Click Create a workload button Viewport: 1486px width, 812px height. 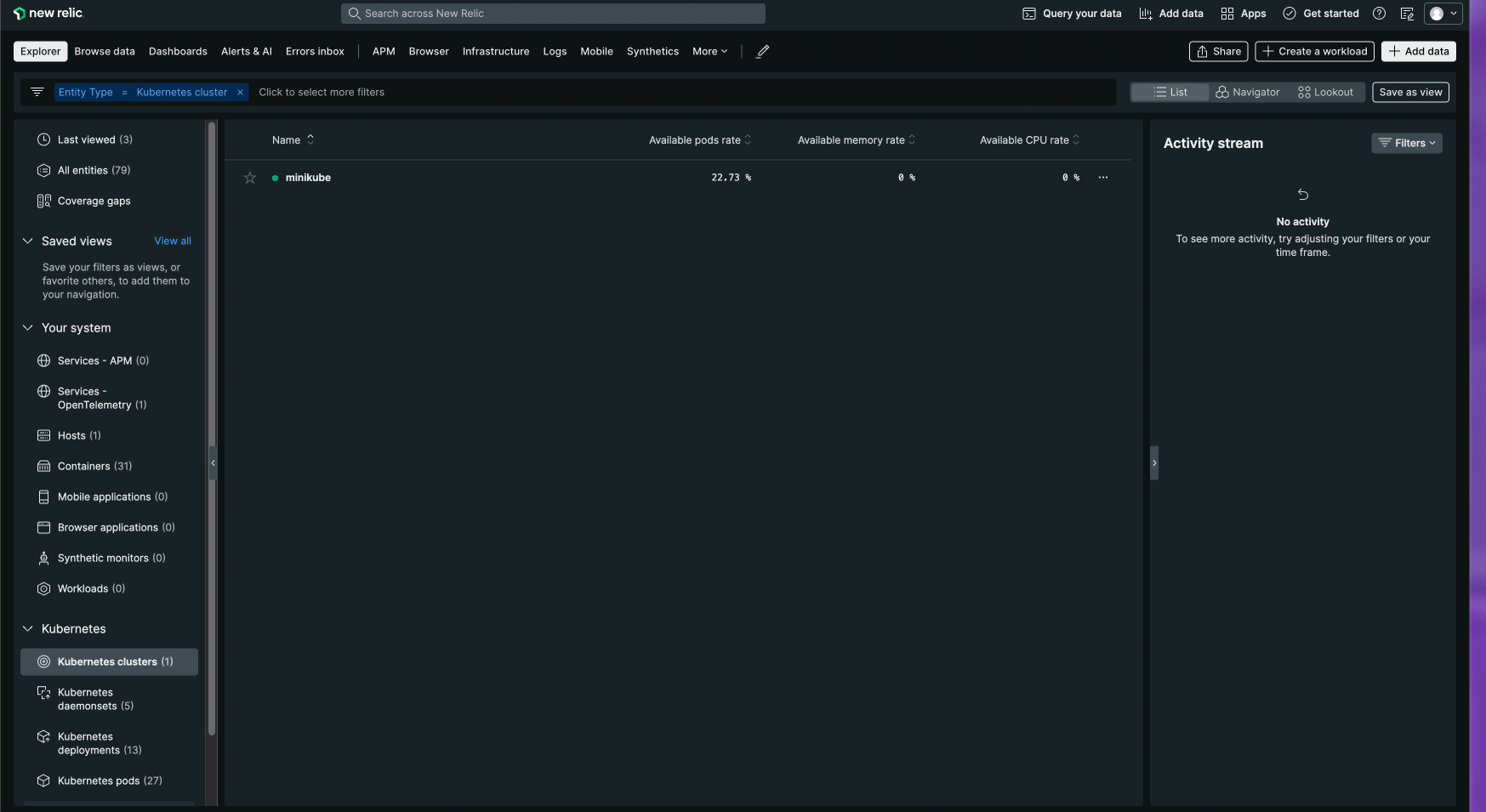(1314, 51)
